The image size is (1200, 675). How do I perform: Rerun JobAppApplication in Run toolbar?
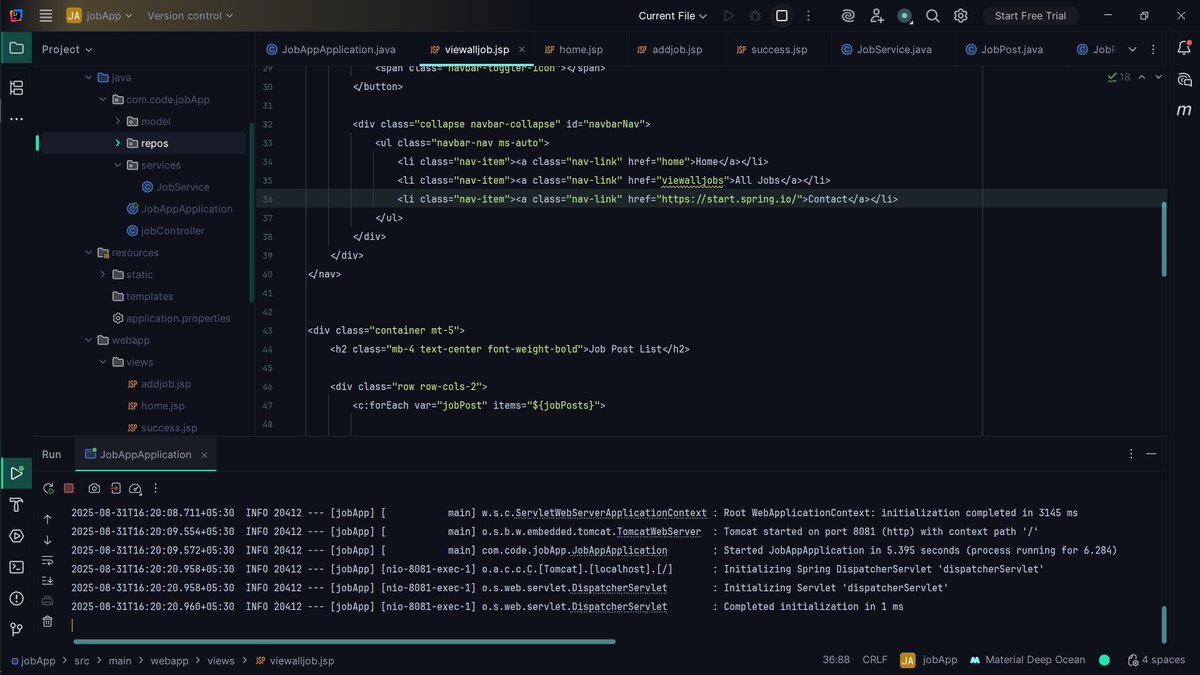[x=48, y=488]
